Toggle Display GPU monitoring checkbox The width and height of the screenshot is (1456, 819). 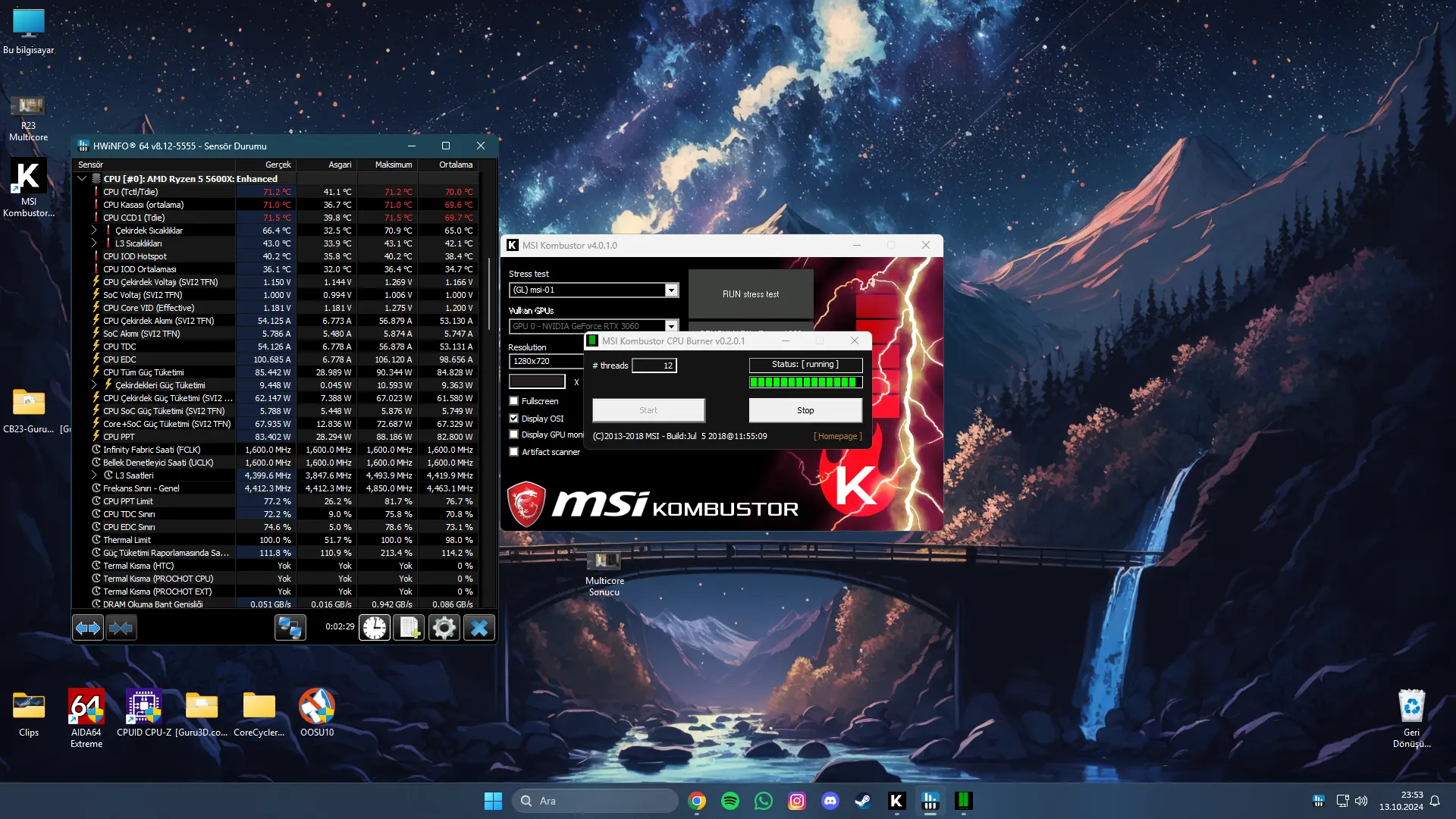click(514, 435)
